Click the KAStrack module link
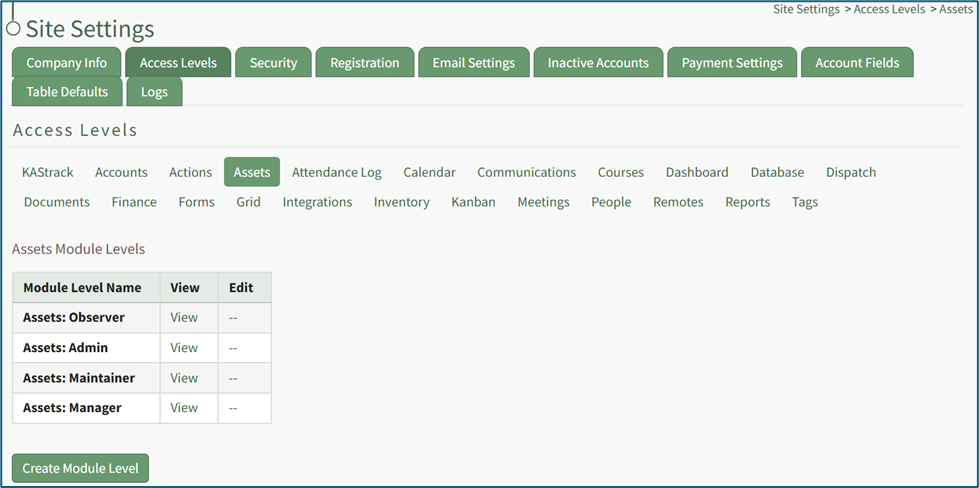Viewport: 979px width, 488px height. coord(48,172)
